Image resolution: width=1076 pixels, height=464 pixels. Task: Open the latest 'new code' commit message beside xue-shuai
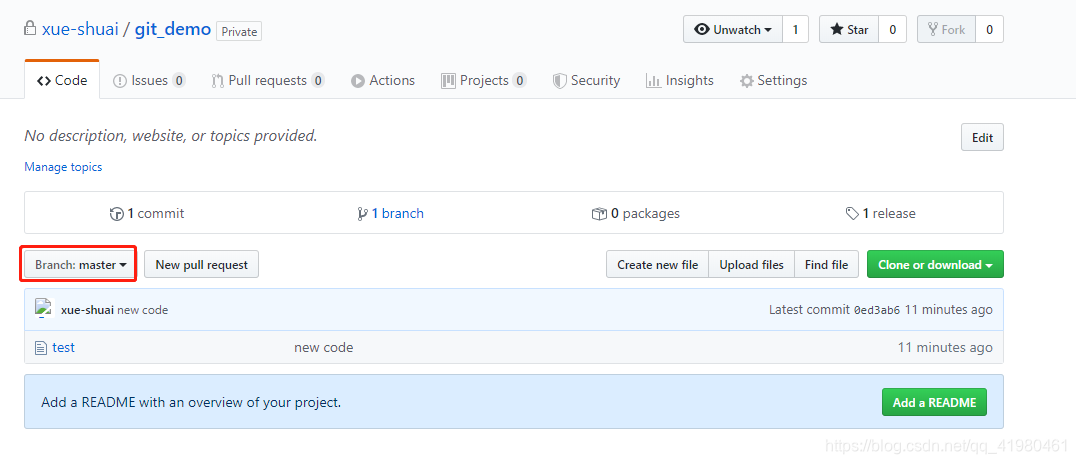[143, 310]
